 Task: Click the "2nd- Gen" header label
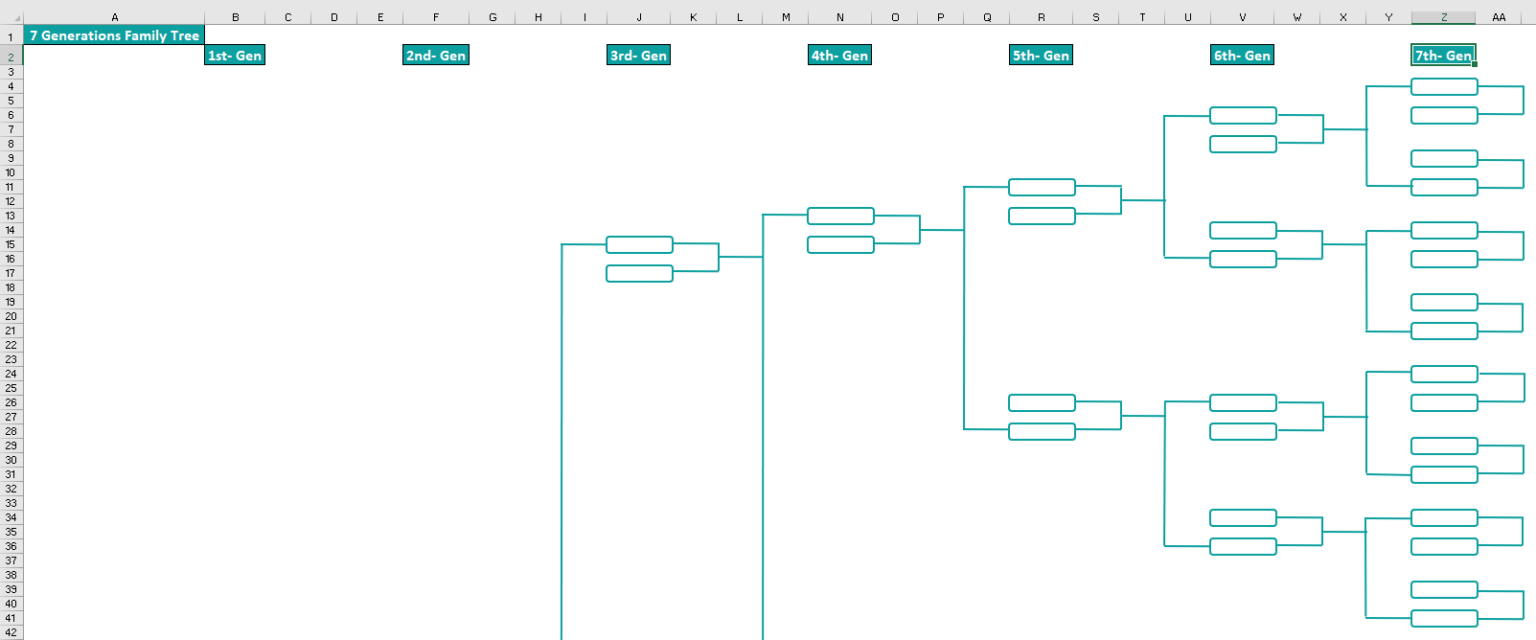[x=435, y=55]
